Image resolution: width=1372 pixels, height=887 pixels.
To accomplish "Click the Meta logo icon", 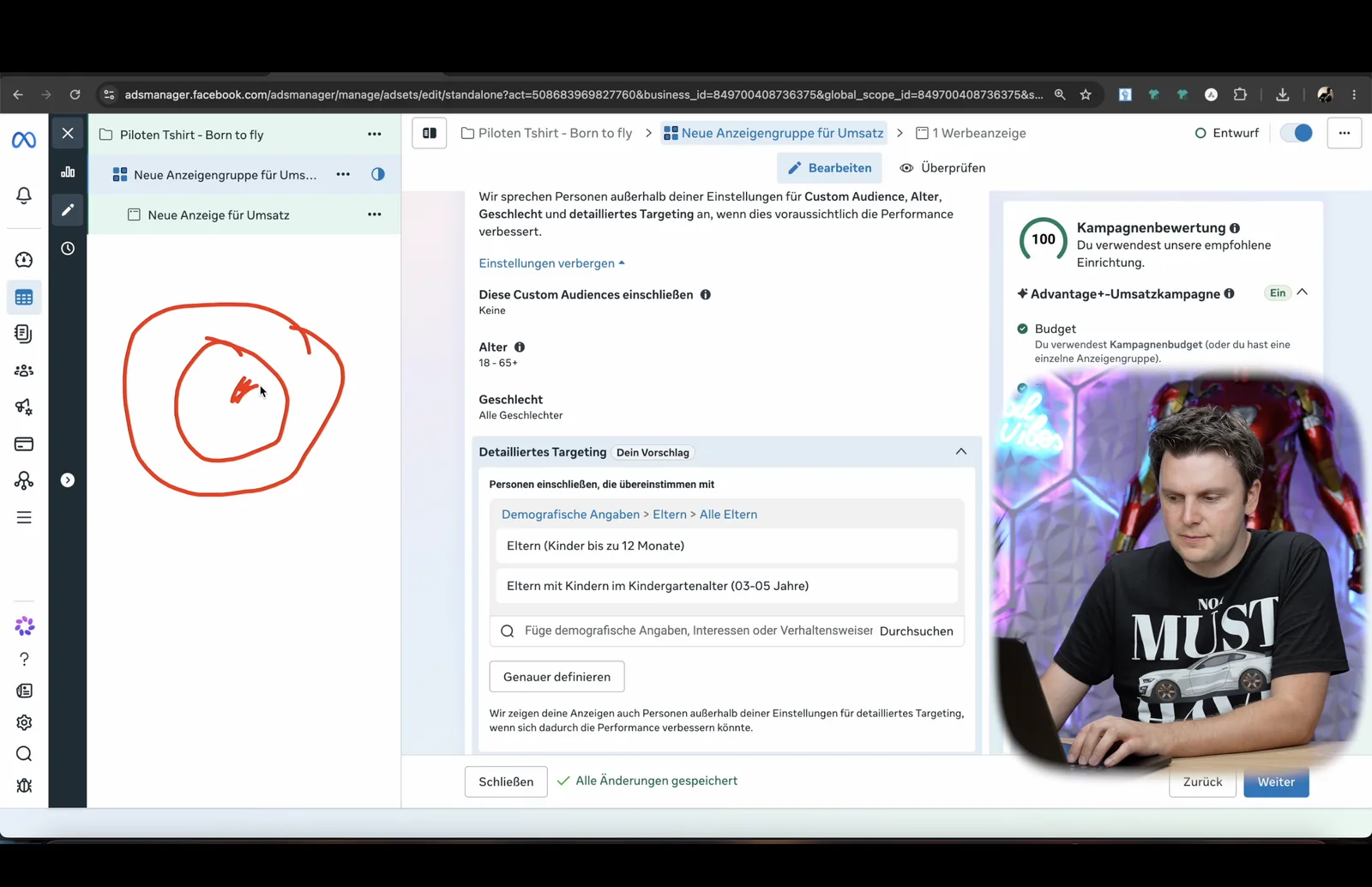I will pyautogui.click(x=24, y=140).
